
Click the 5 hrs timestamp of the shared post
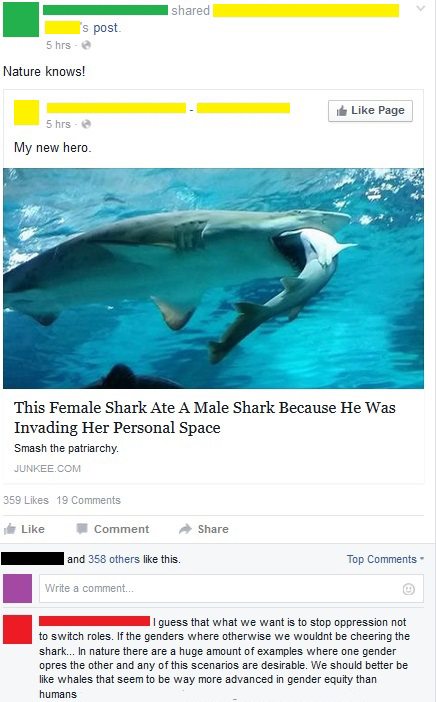(x=58, y=124)
